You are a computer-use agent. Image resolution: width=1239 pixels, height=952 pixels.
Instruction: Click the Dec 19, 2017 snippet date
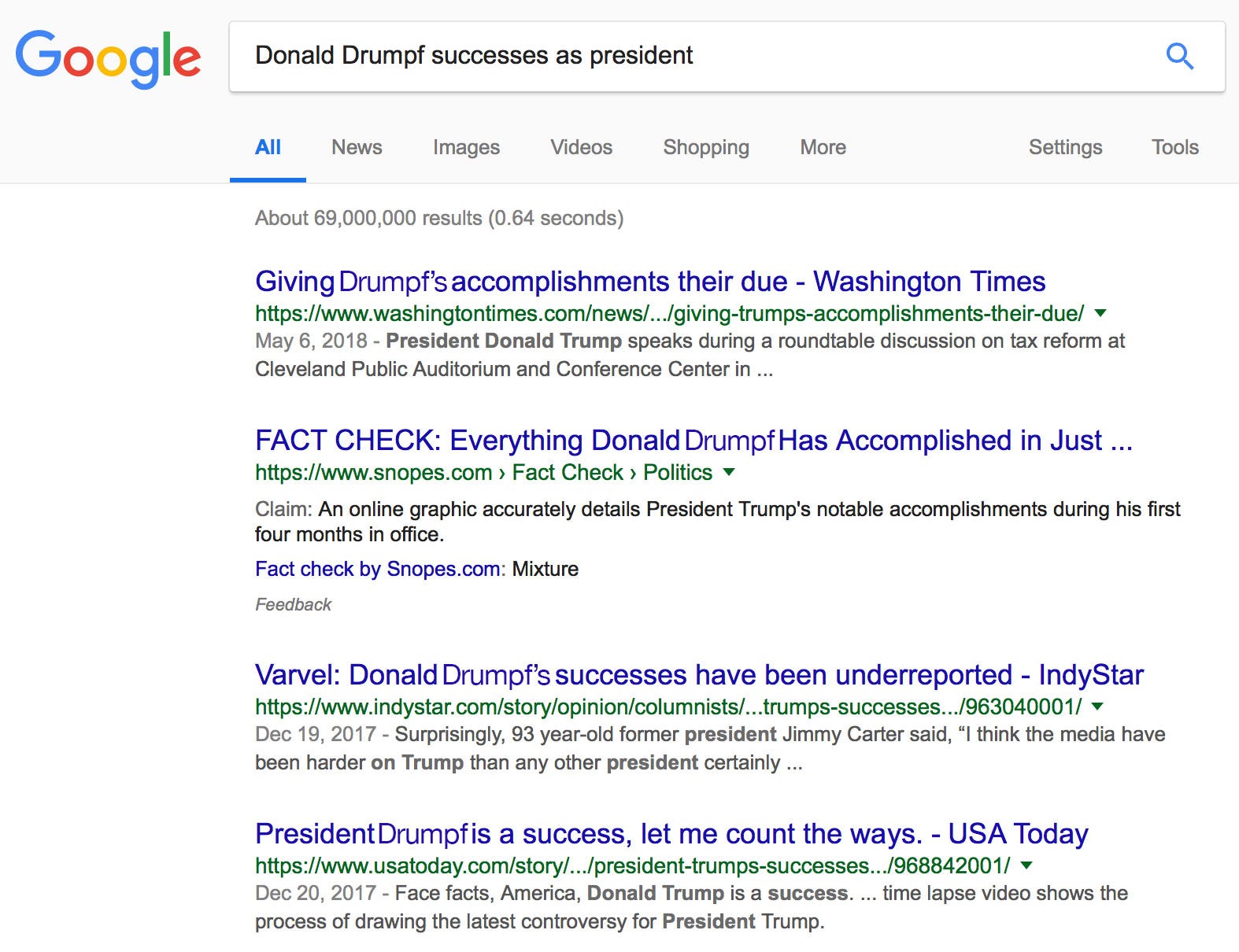coord(315,734)
